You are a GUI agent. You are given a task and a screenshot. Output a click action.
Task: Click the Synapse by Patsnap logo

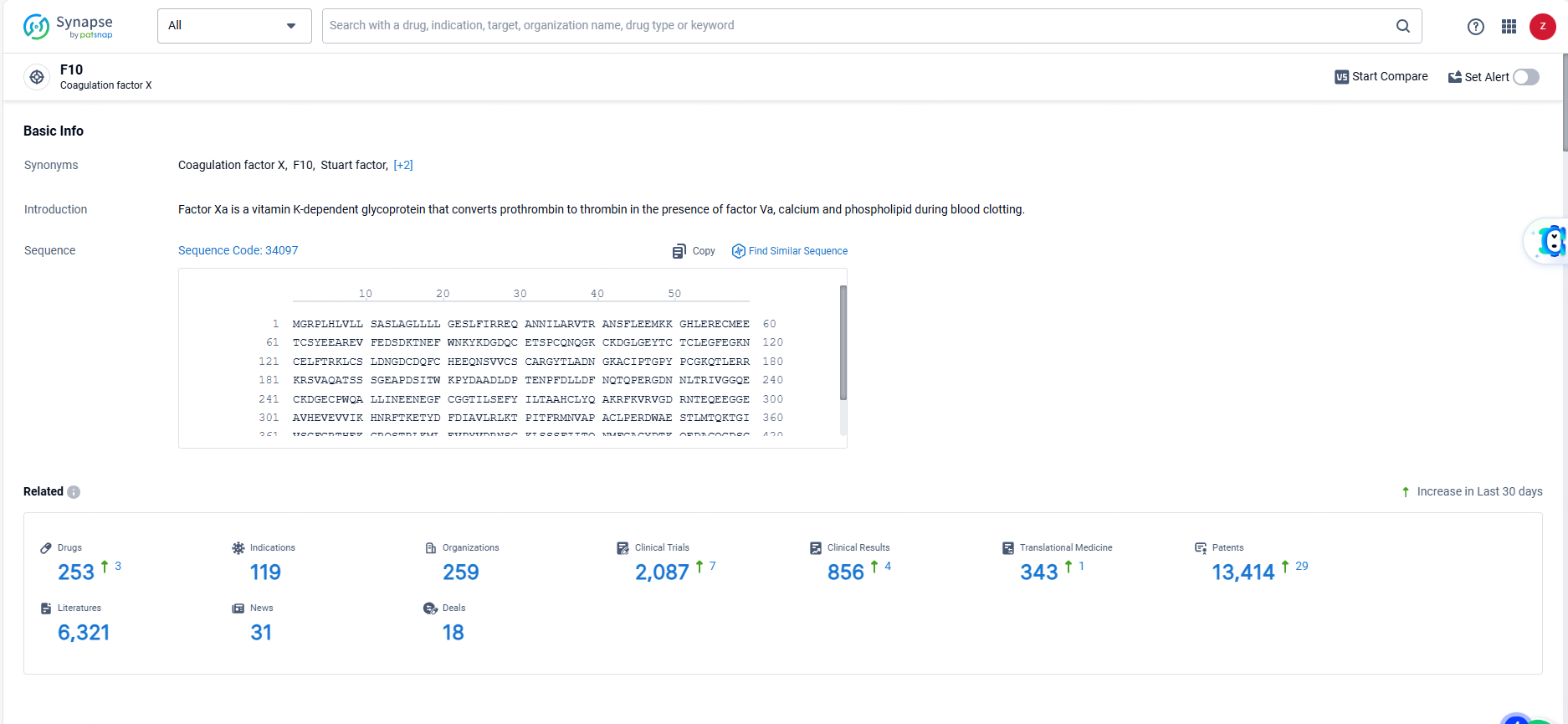tap(68, 27)
